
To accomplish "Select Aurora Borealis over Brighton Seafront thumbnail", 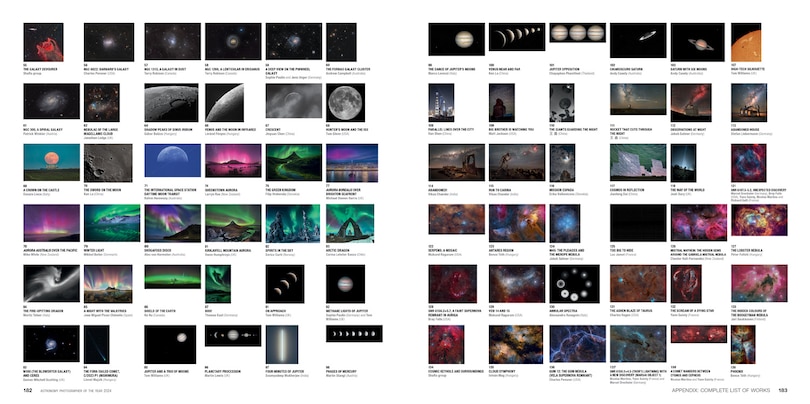I will click(352, 163).
